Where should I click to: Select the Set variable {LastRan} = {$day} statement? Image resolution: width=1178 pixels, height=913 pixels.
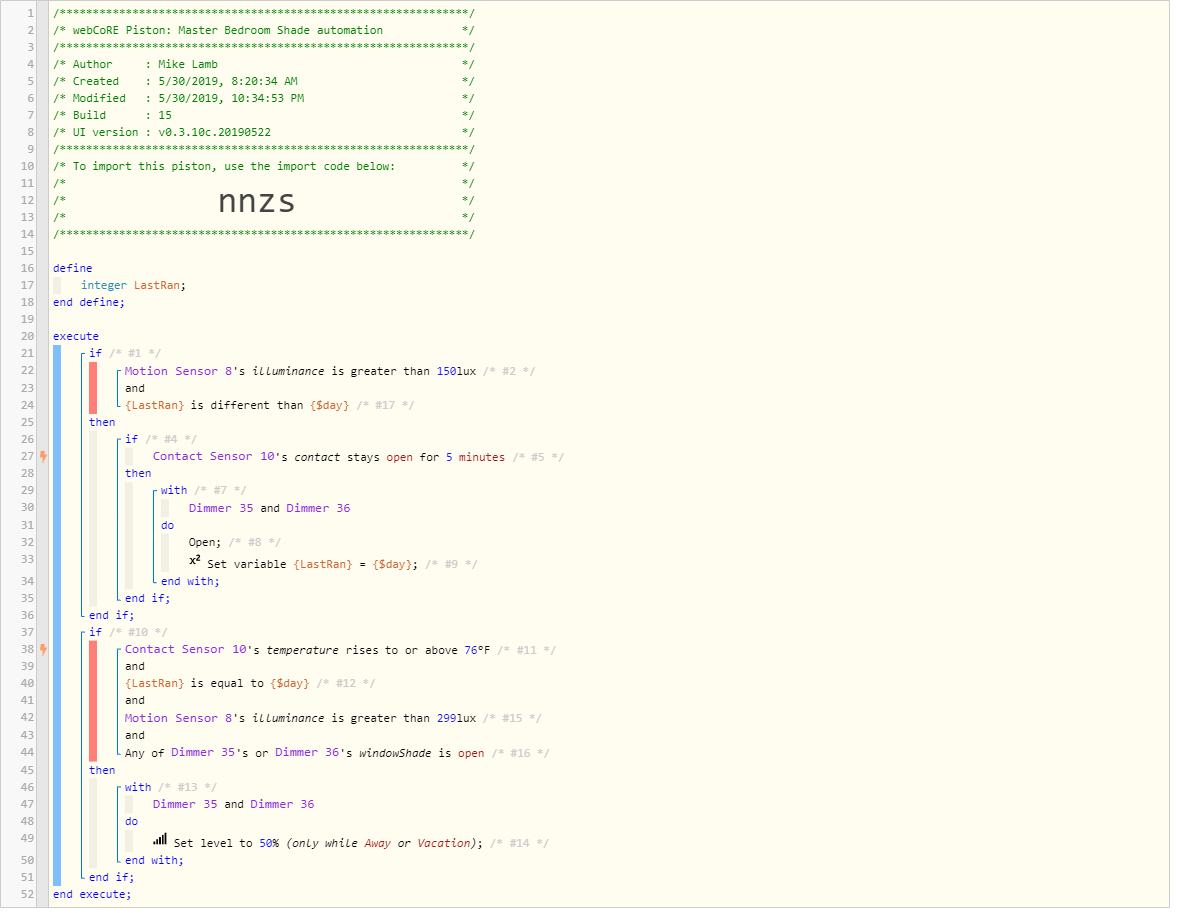313,565
